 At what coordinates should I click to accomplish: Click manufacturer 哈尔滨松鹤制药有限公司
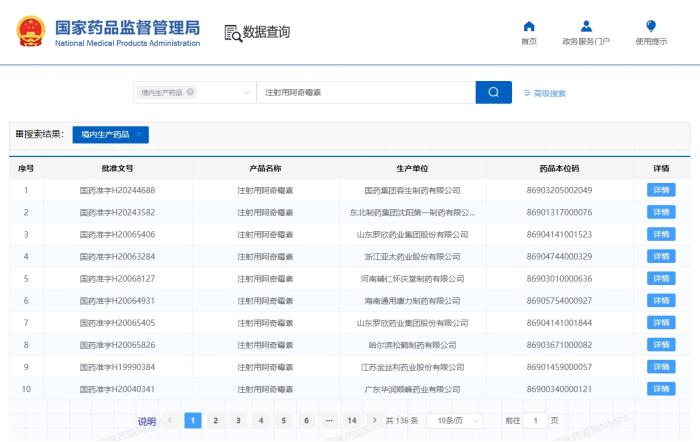[412, 345]
